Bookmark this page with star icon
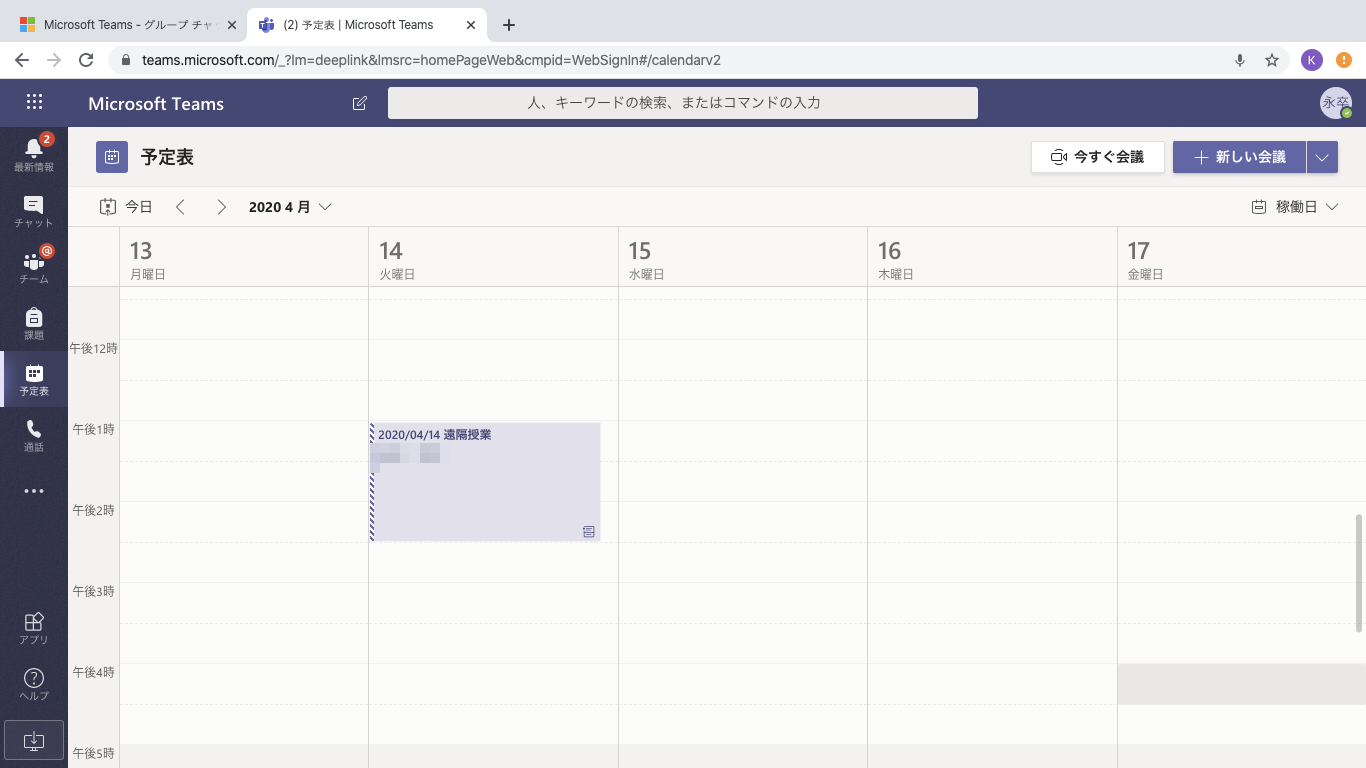1366x768 pixels. [1272, 60]
